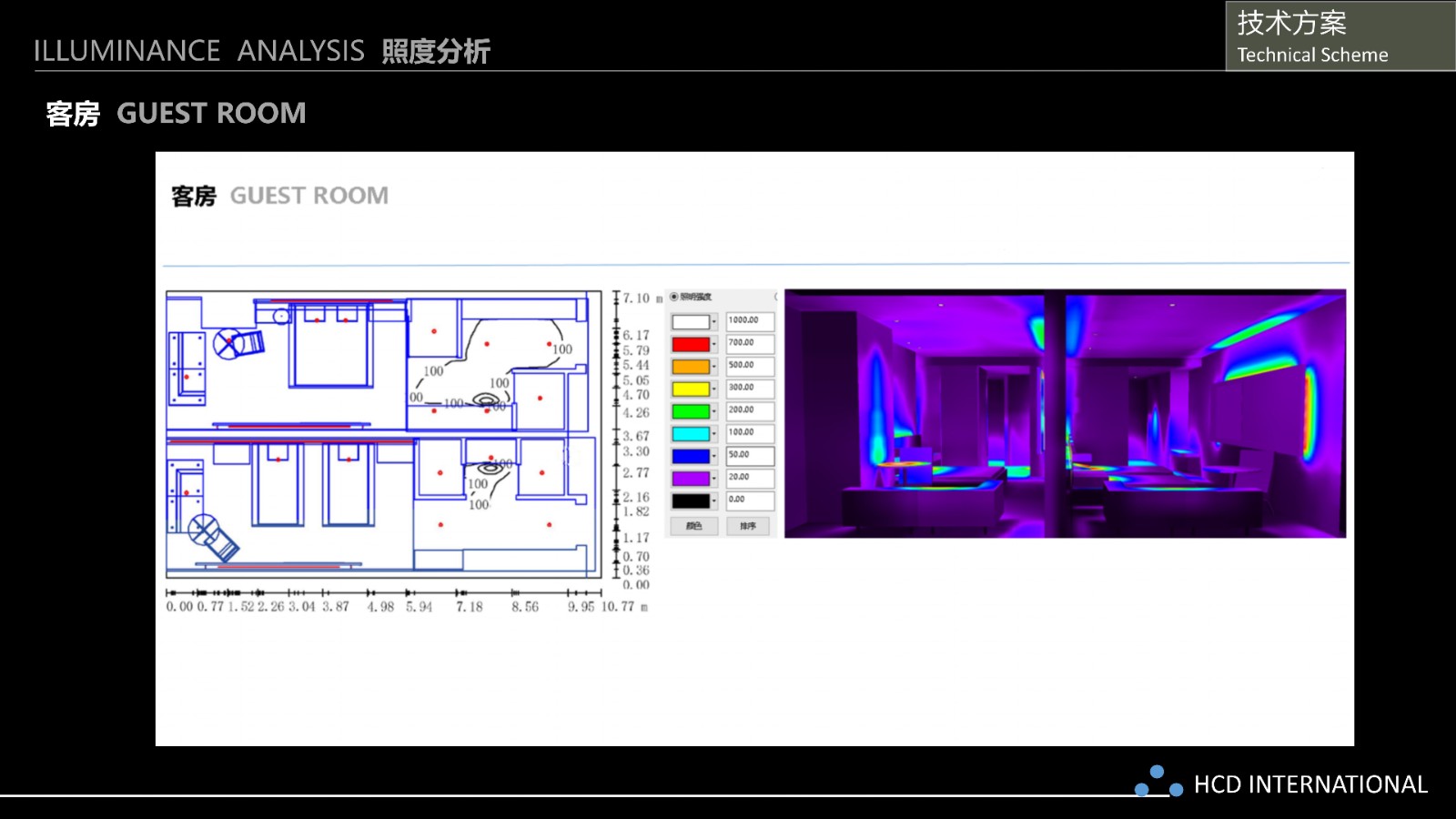Click the round side table symbol beside the upper bed
Viewport: 1456px width, 819px height.
tap(281, 317)
